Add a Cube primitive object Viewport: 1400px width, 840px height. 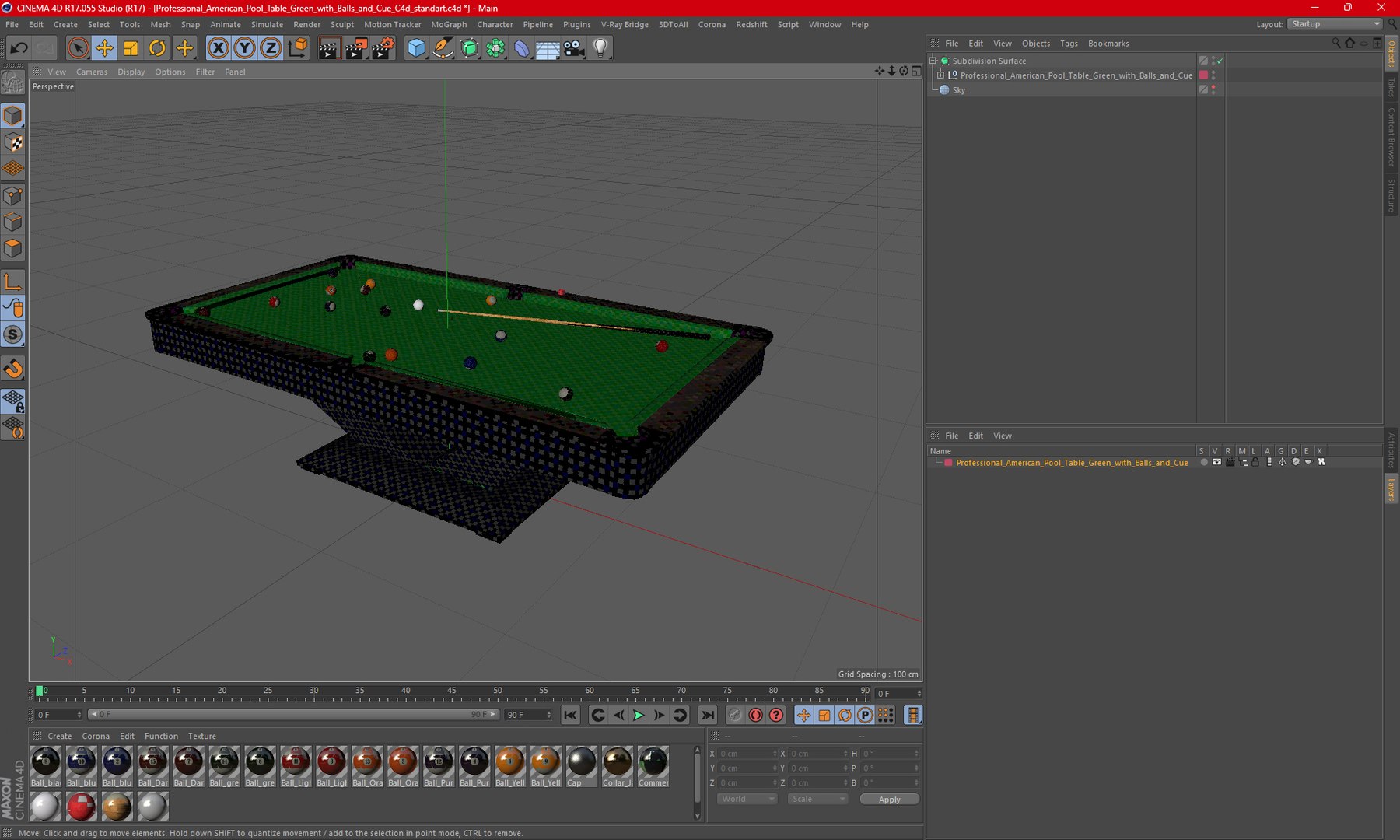(416, 48)
